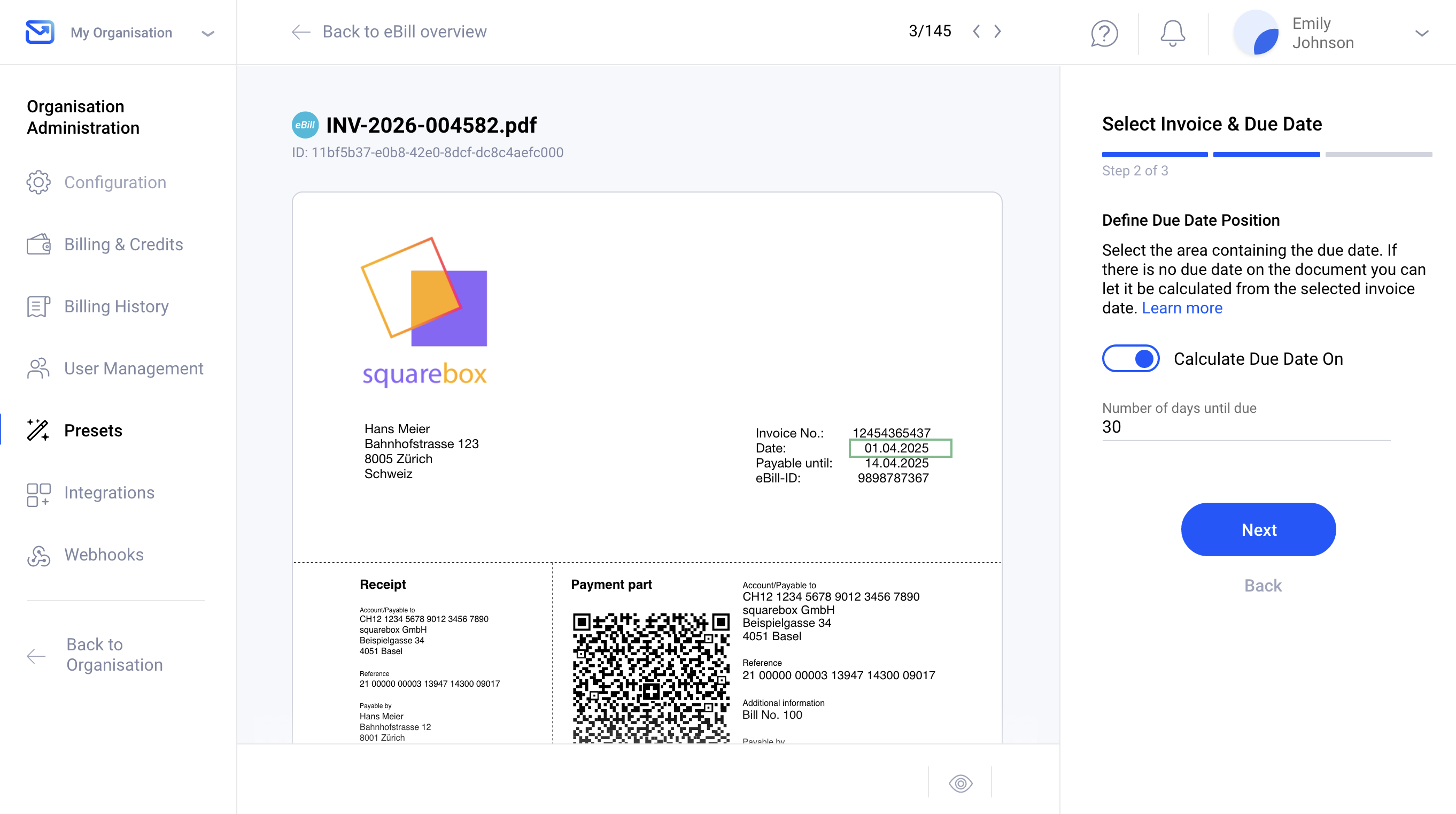1456x814 pixels.
Task: Disable the Calculate Due Date toggle
Action: (x=1130, y=359)
